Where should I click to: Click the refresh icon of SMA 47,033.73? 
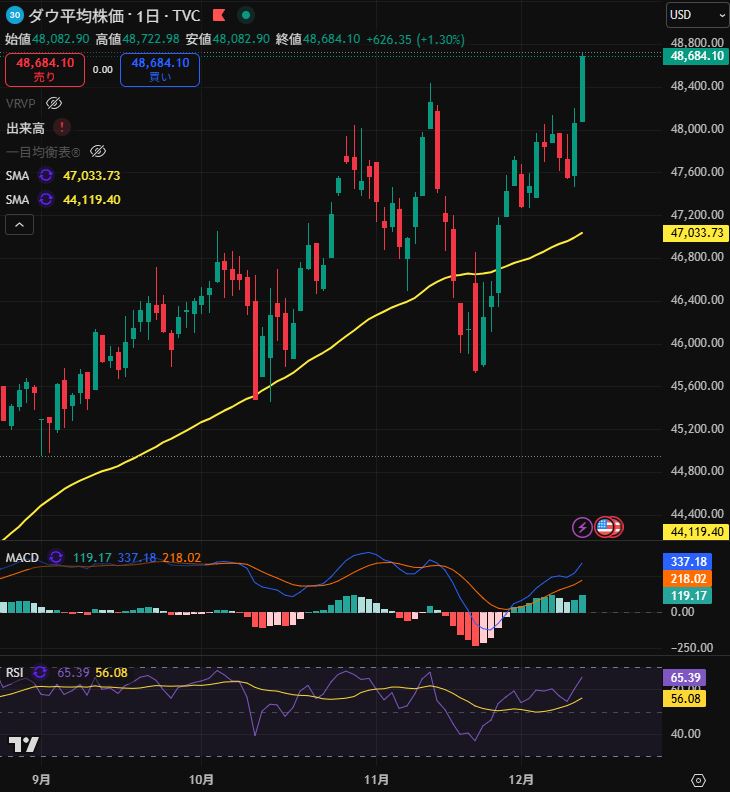[46, 175]
